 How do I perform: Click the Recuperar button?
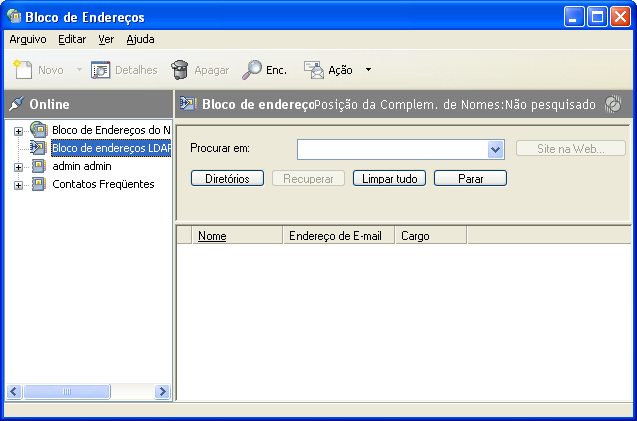(x=308, y=178)
